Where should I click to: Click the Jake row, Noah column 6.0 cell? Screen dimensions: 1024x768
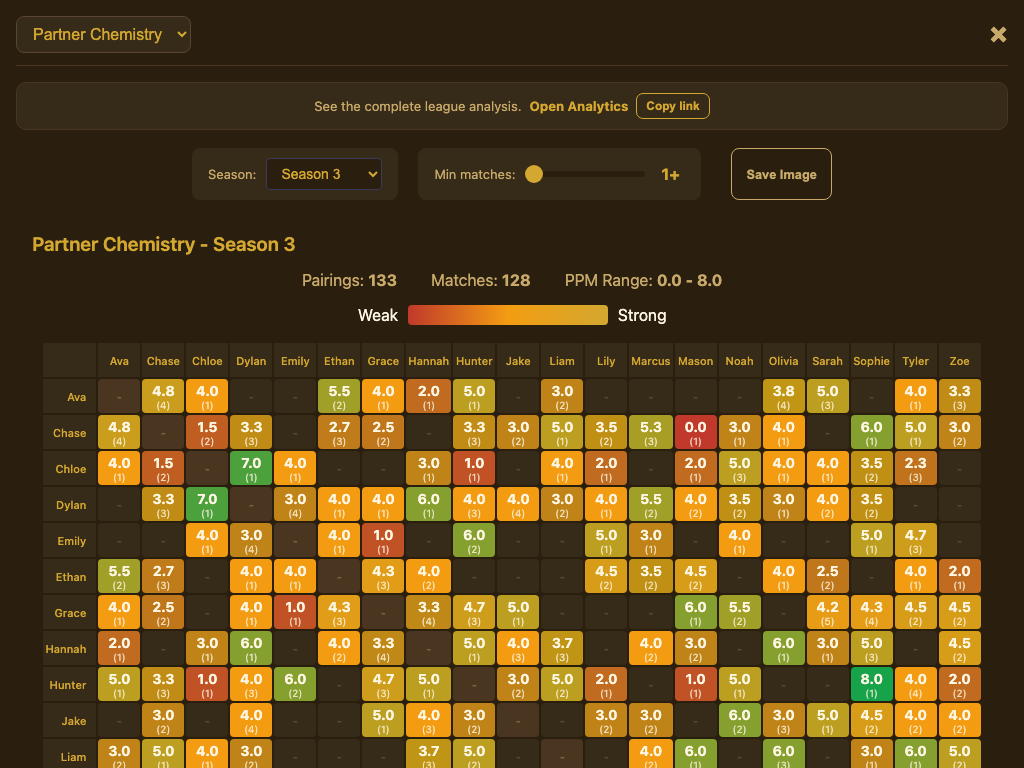[739, 720]
